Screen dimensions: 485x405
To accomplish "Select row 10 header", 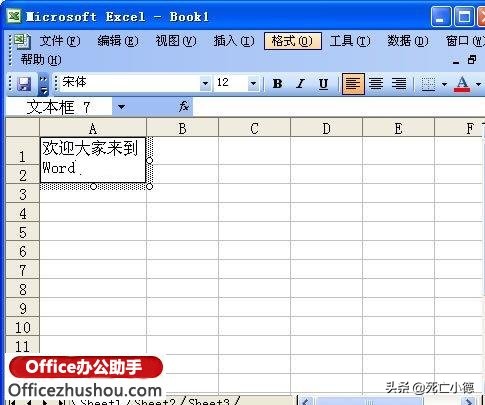I will coord(23,327).
